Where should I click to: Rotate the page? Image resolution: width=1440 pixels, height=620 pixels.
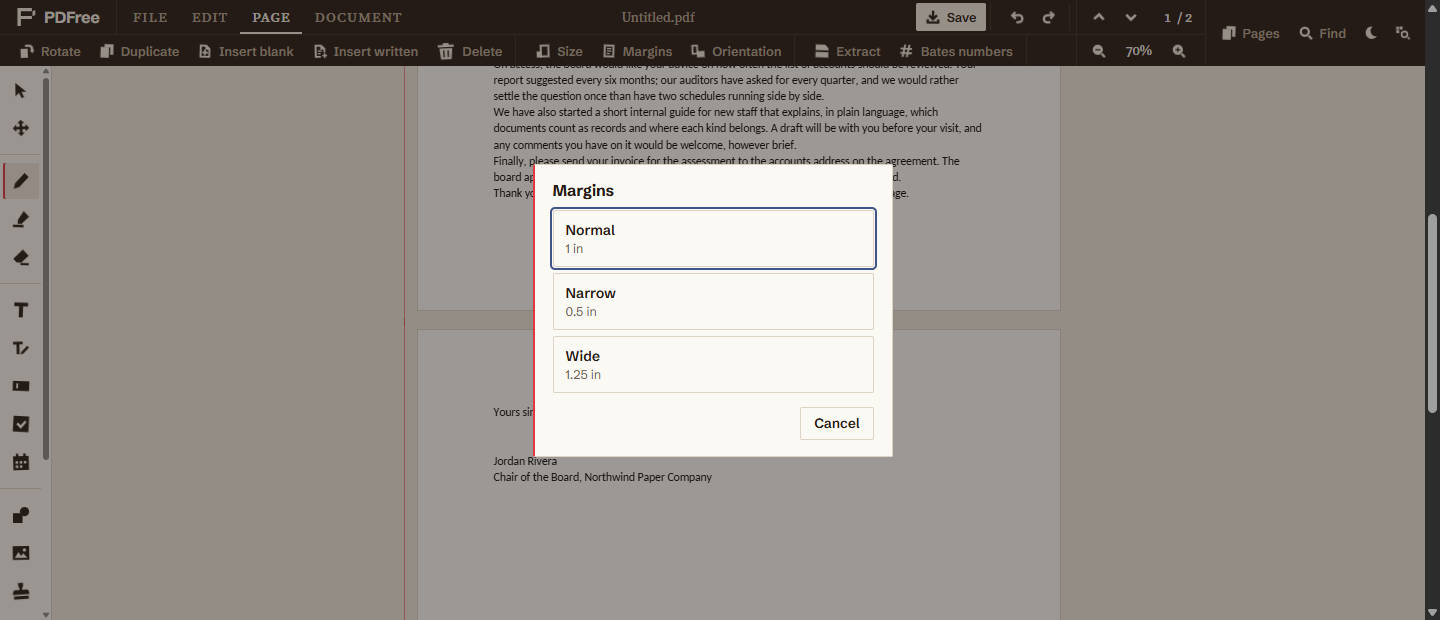click(49, 51)
